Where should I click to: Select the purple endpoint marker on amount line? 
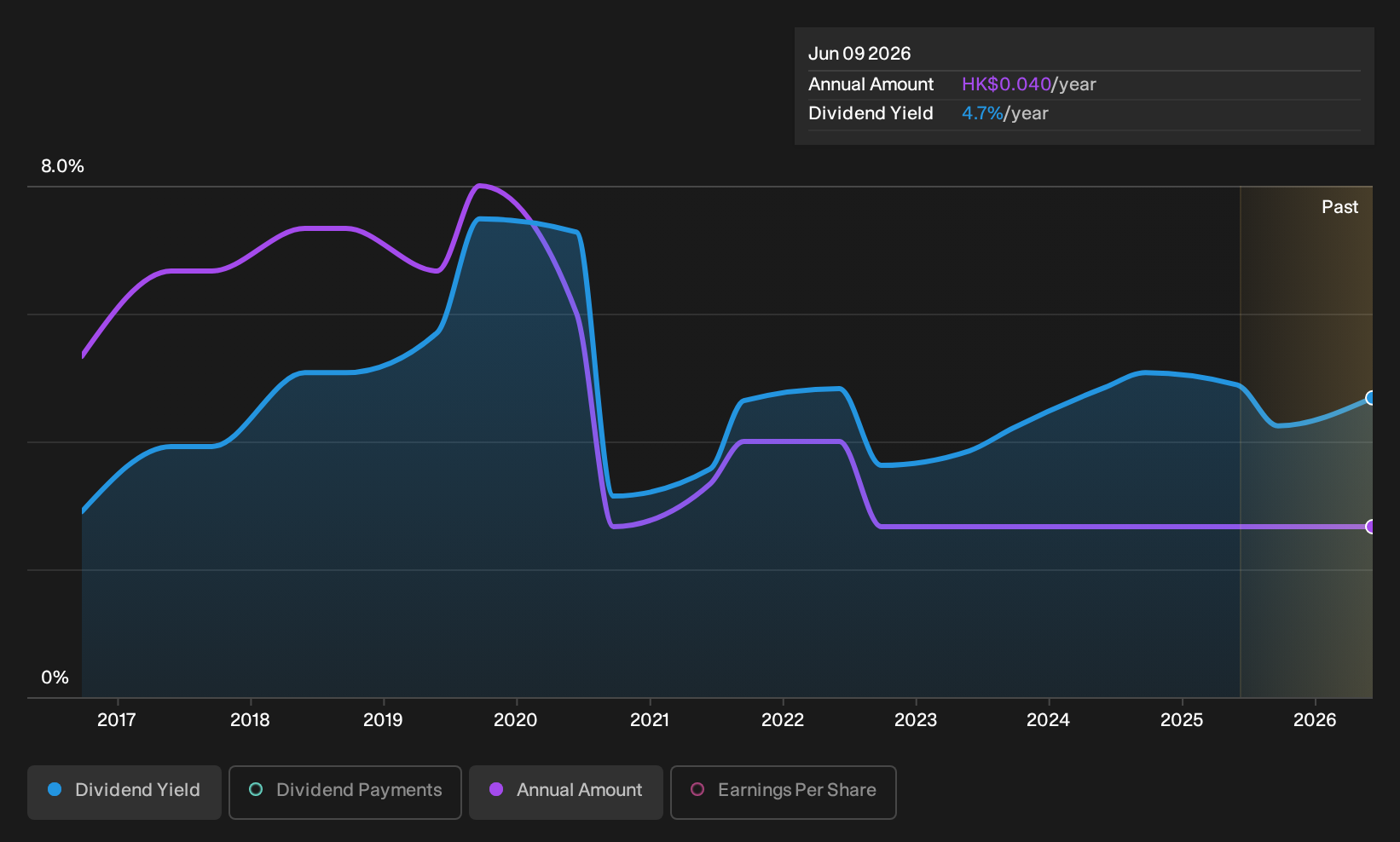click(1371, 527)
